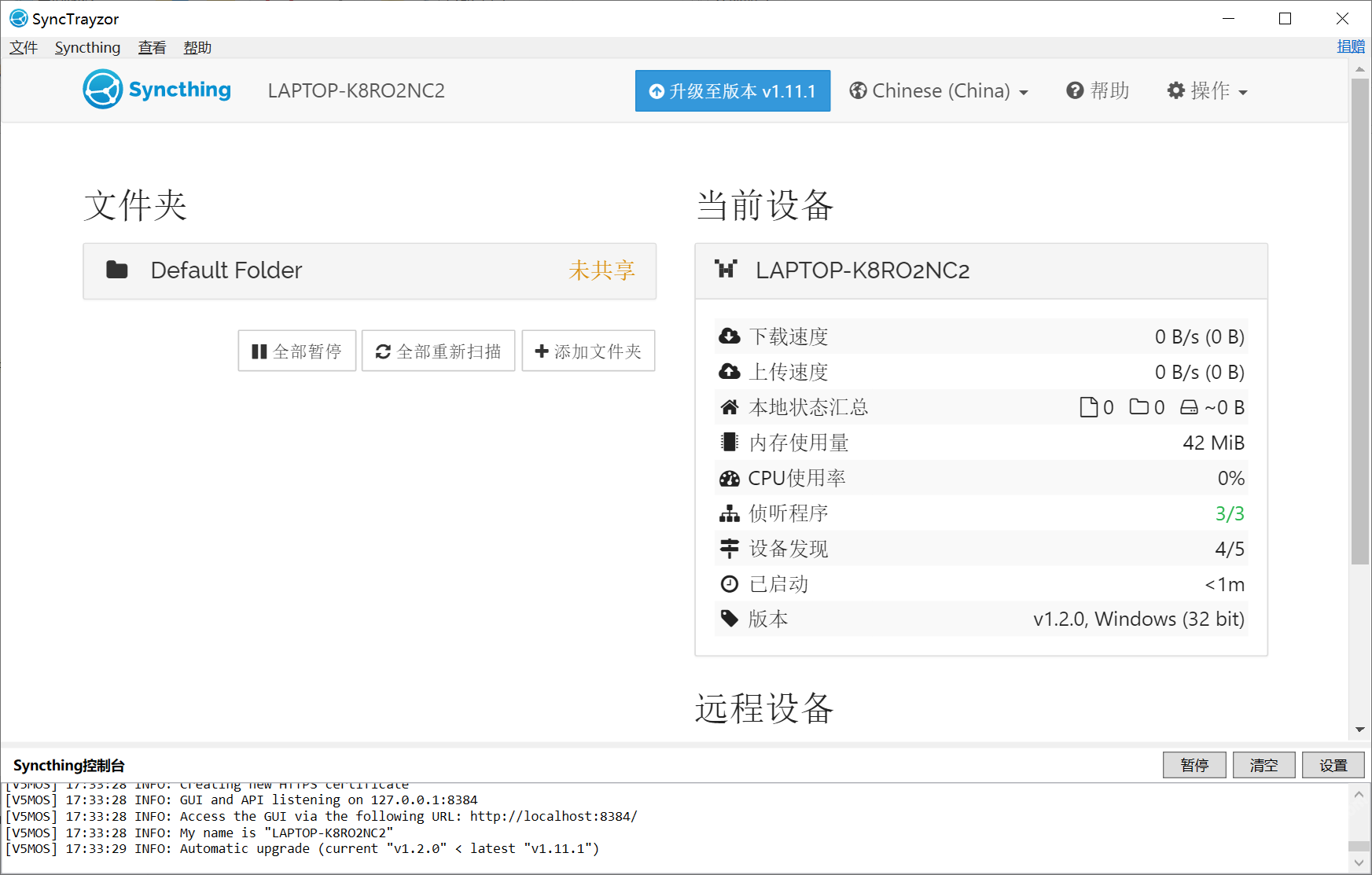Click the green 3/3 listeners value
This screenshot has height=875, width=1372.
tap(1230, 513)
